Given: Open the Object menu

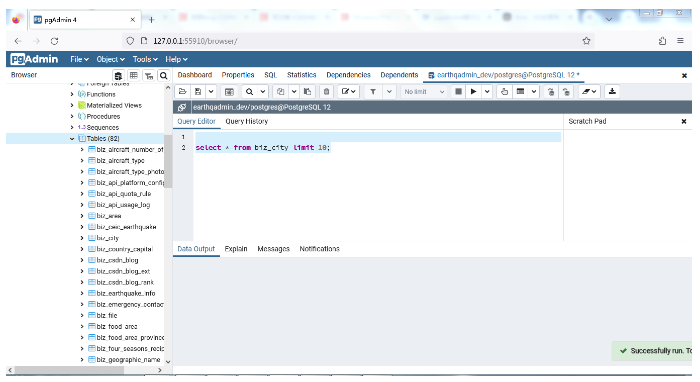Looking at the screenshot, I should tap(110, 59).
